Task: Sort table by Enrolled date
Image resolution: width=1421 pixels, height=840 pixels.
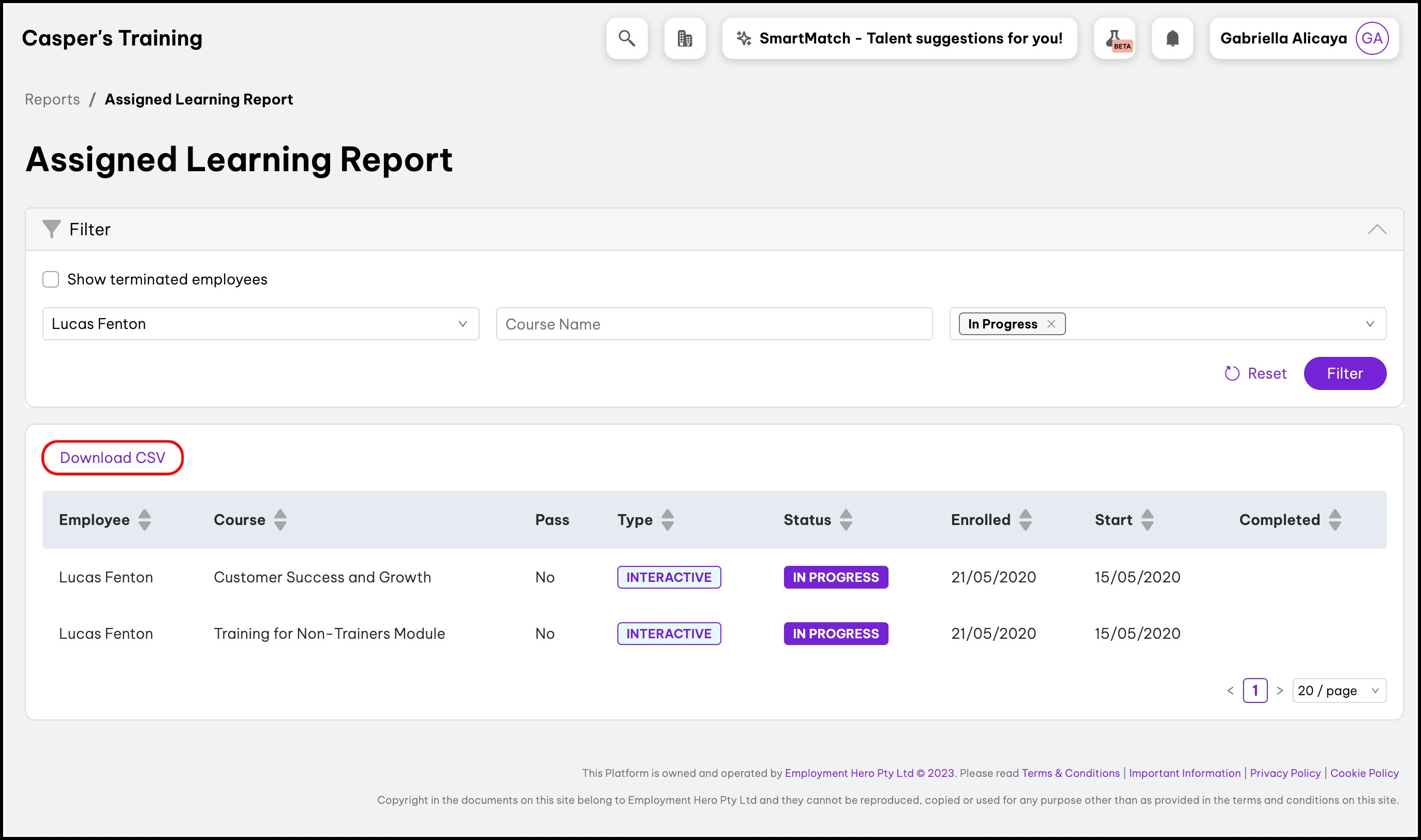Action: pos(1025,520)
